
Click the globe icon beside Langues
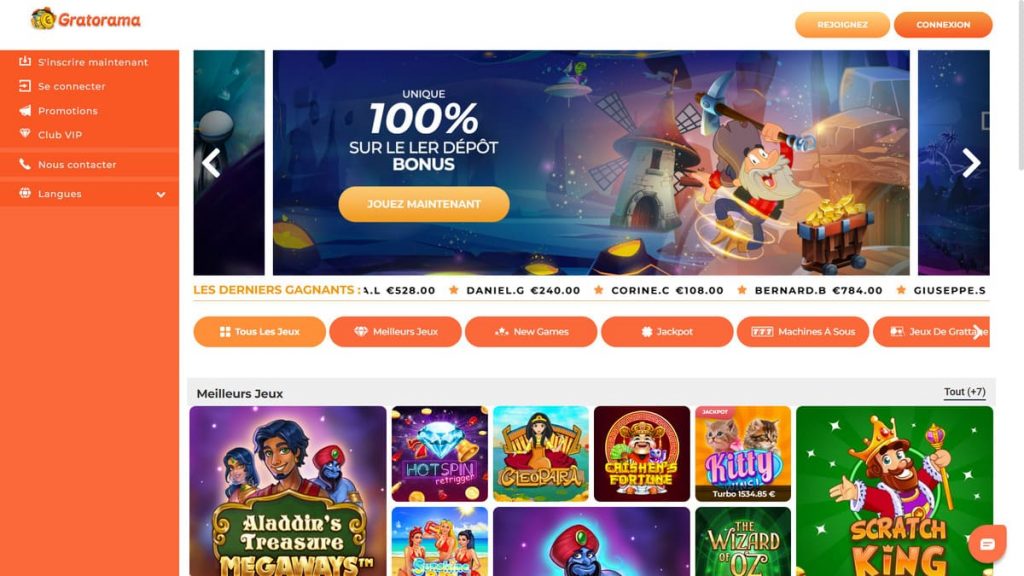point(25,193)
